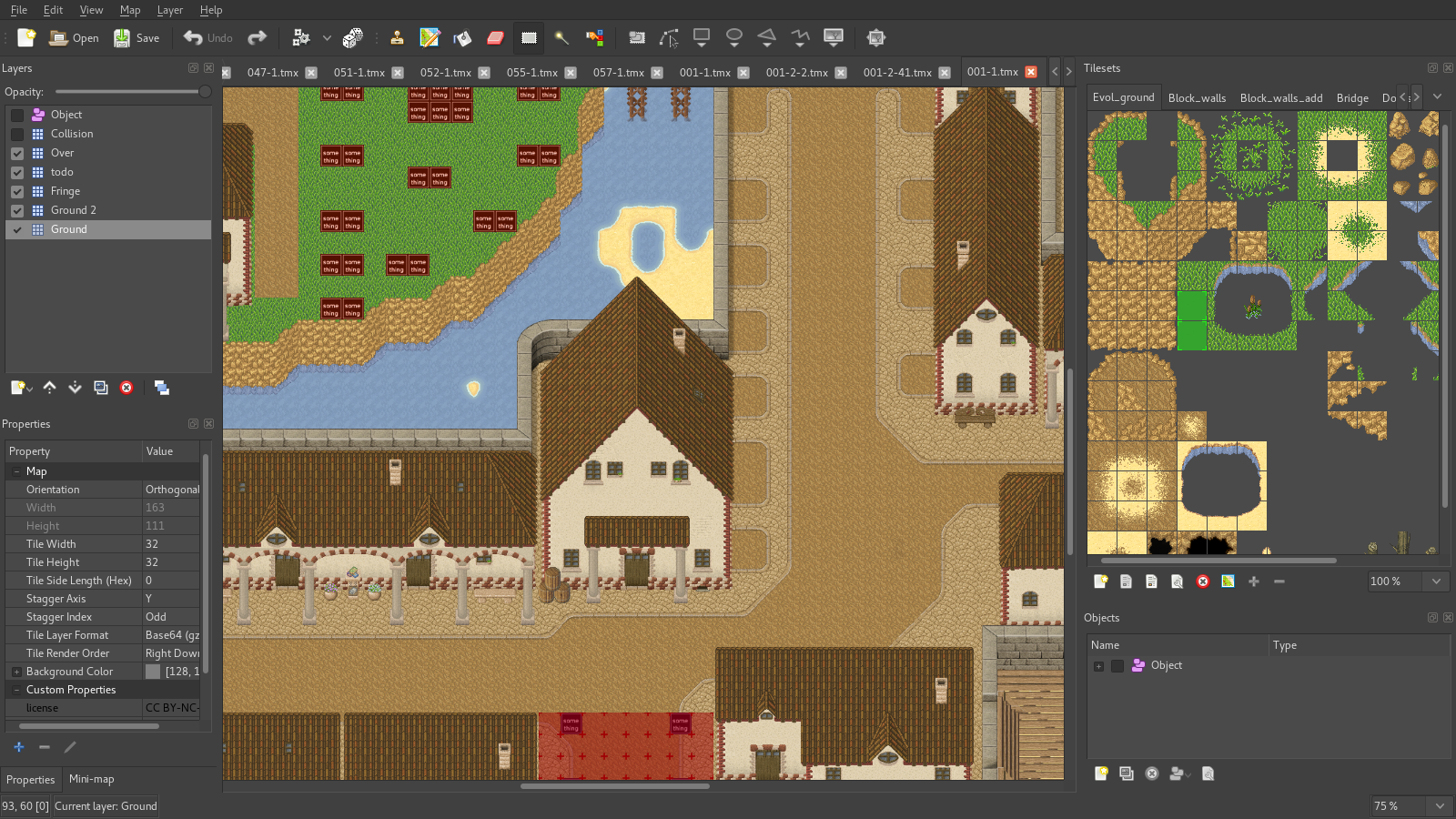Lower the selected layer in Layers panel

(x=75, y=388)
